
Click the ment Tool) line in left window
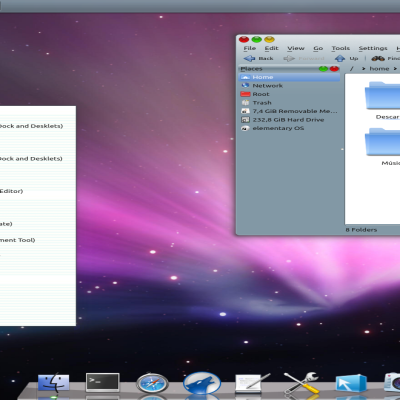17,240
